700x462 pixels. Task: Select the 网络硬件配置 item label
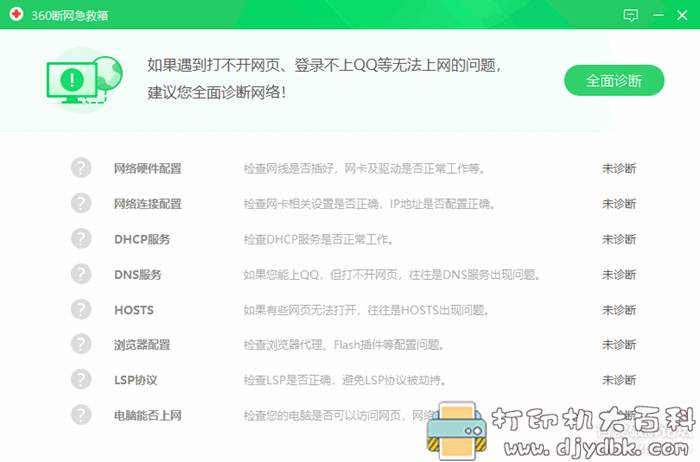point(148,169)
